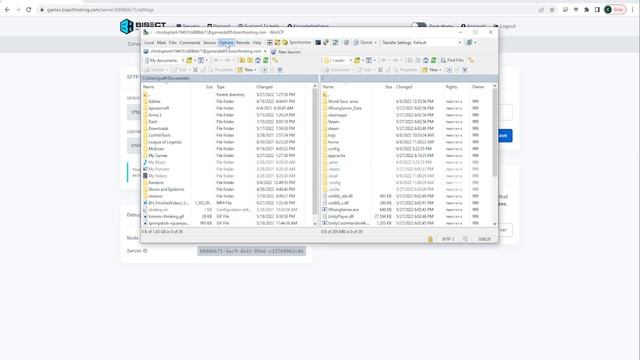640x360 pixels.
Task: Open the remote directory root dropdown
Action: click(x=338, y=60)
